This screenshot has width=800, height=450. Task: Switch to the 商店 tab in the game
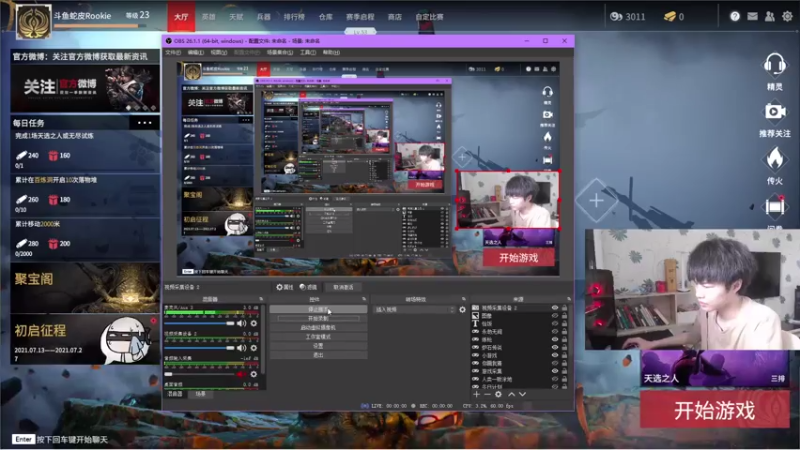tap(394, 17)
